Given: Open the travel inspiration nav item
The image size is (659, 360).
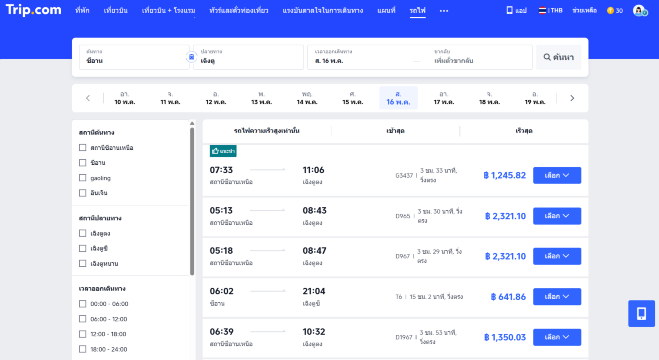Looking at the screenshot, I should click(x=323, y=11).
